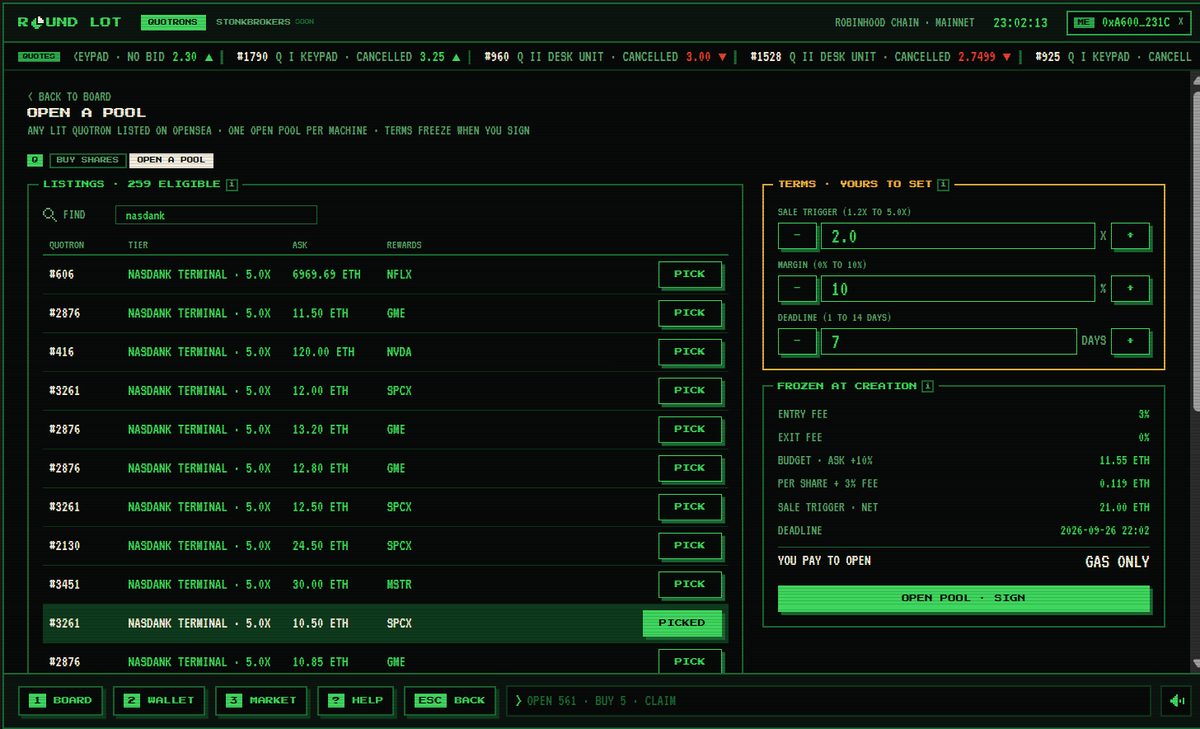Image resolution: width=1200 pixels, height=729 pixels.
Task: Click the 23:02:13 clock
Action: (1021, 22)
